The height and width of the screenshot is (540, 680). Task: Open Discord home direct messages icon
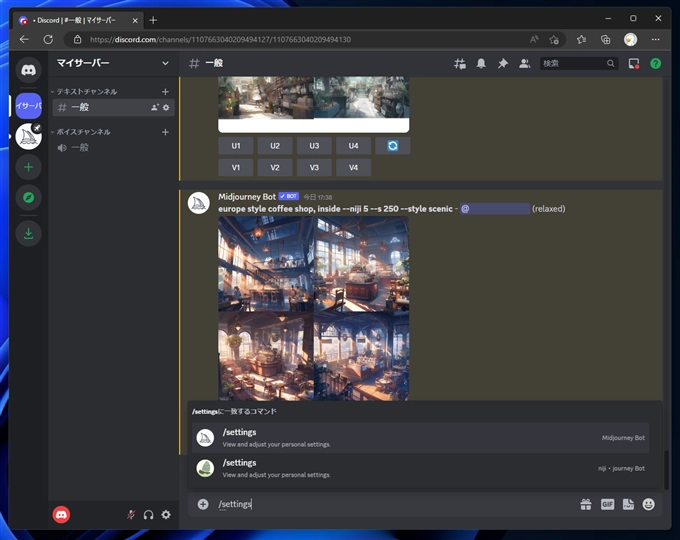[x=29, y=70]
